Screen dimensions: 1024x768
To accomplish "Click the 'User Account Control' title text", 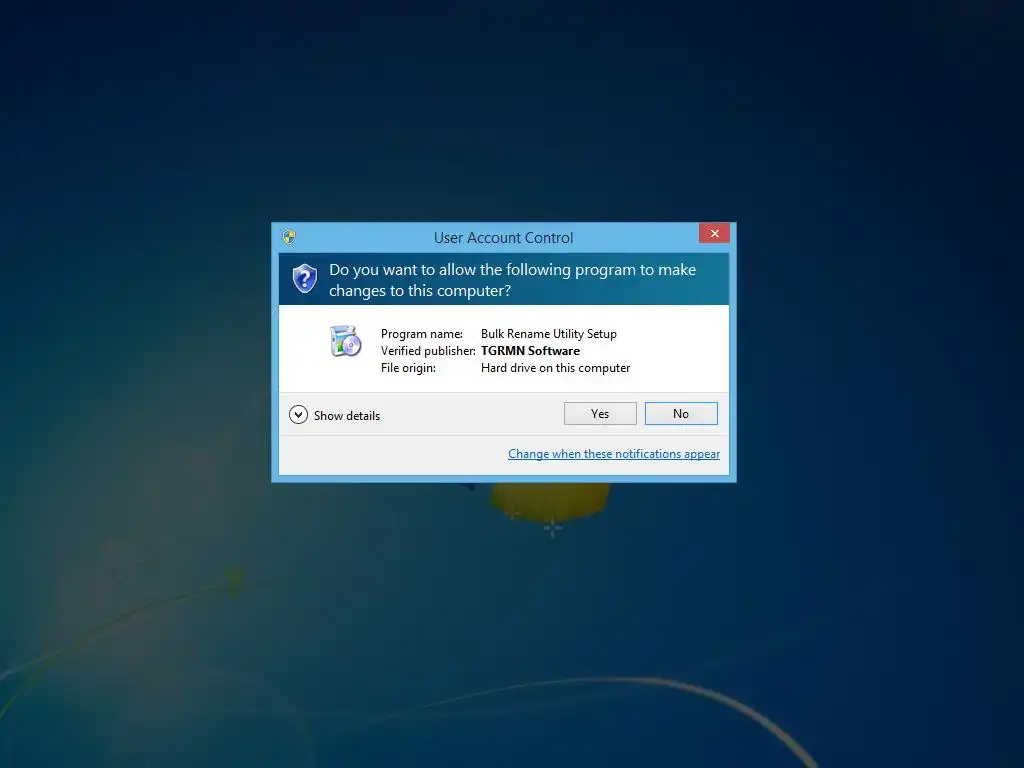I will pyautogui.click(x=504, y=238).
